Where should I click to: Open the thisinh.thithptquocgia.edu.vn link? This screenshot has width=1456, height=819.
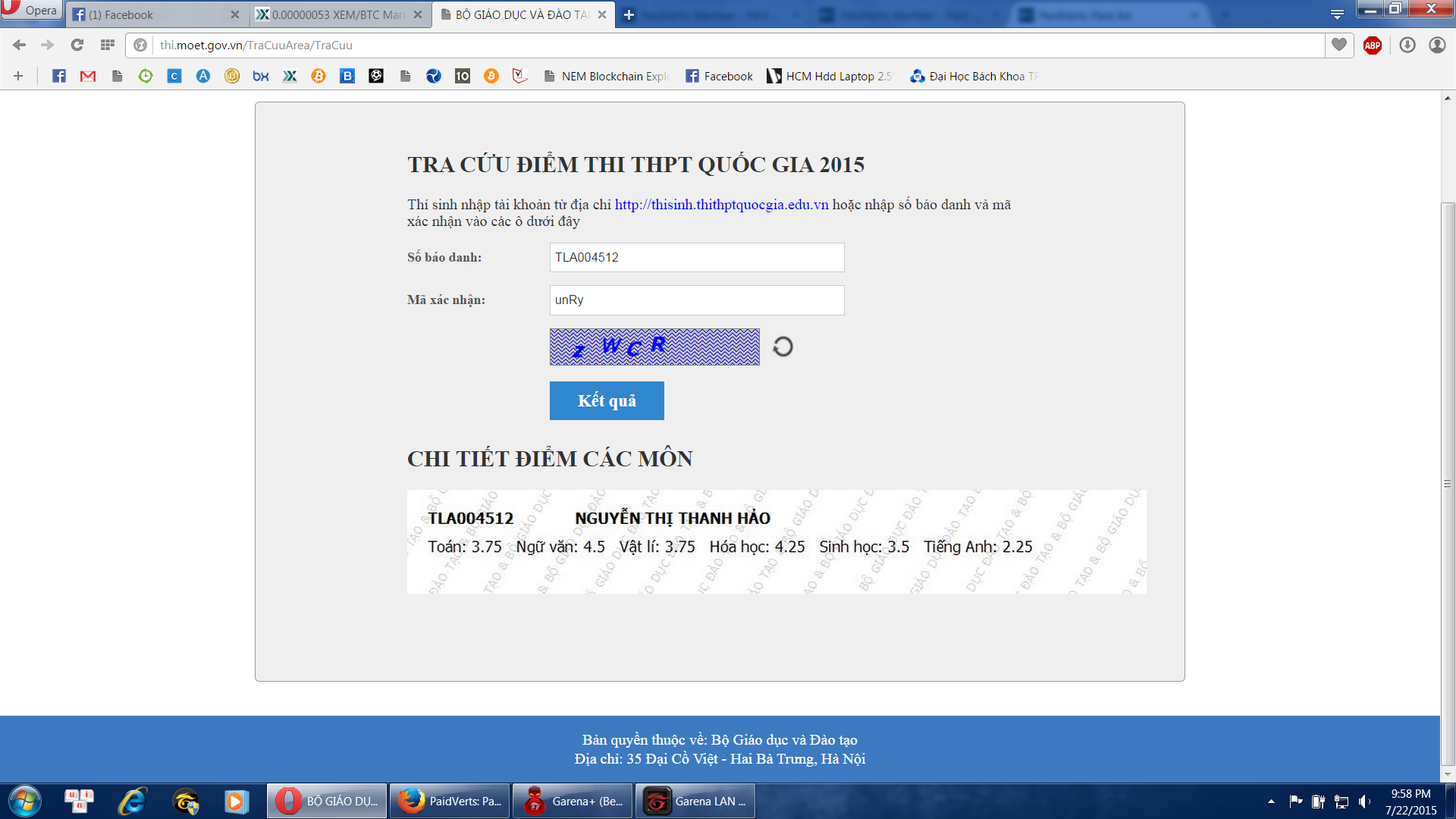[x=721, y=205]
